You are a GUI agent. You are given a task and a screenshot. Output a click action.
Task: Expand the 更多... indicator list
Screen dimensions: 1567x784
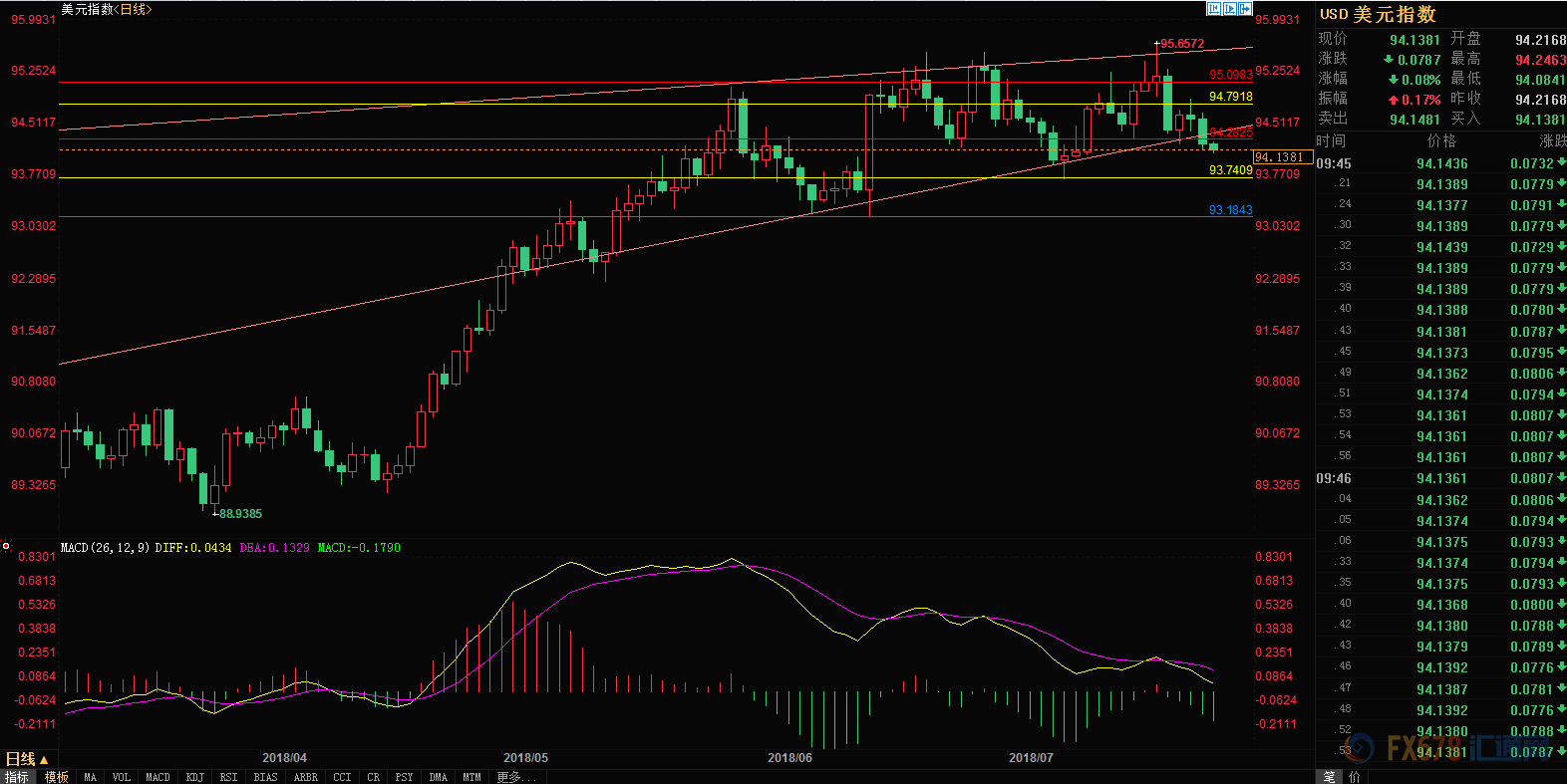click(x=515, y=777)
